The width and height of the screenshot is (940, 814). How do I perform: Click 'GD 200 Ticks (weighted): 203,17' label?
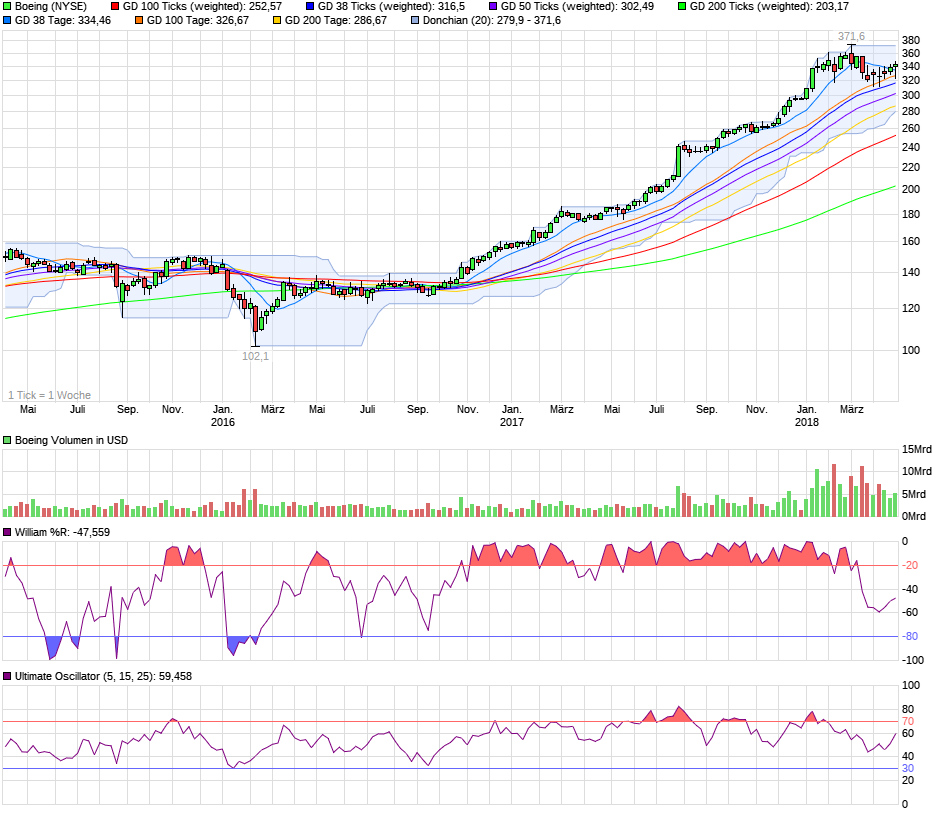pyautogui.click(x=769, y=7)
